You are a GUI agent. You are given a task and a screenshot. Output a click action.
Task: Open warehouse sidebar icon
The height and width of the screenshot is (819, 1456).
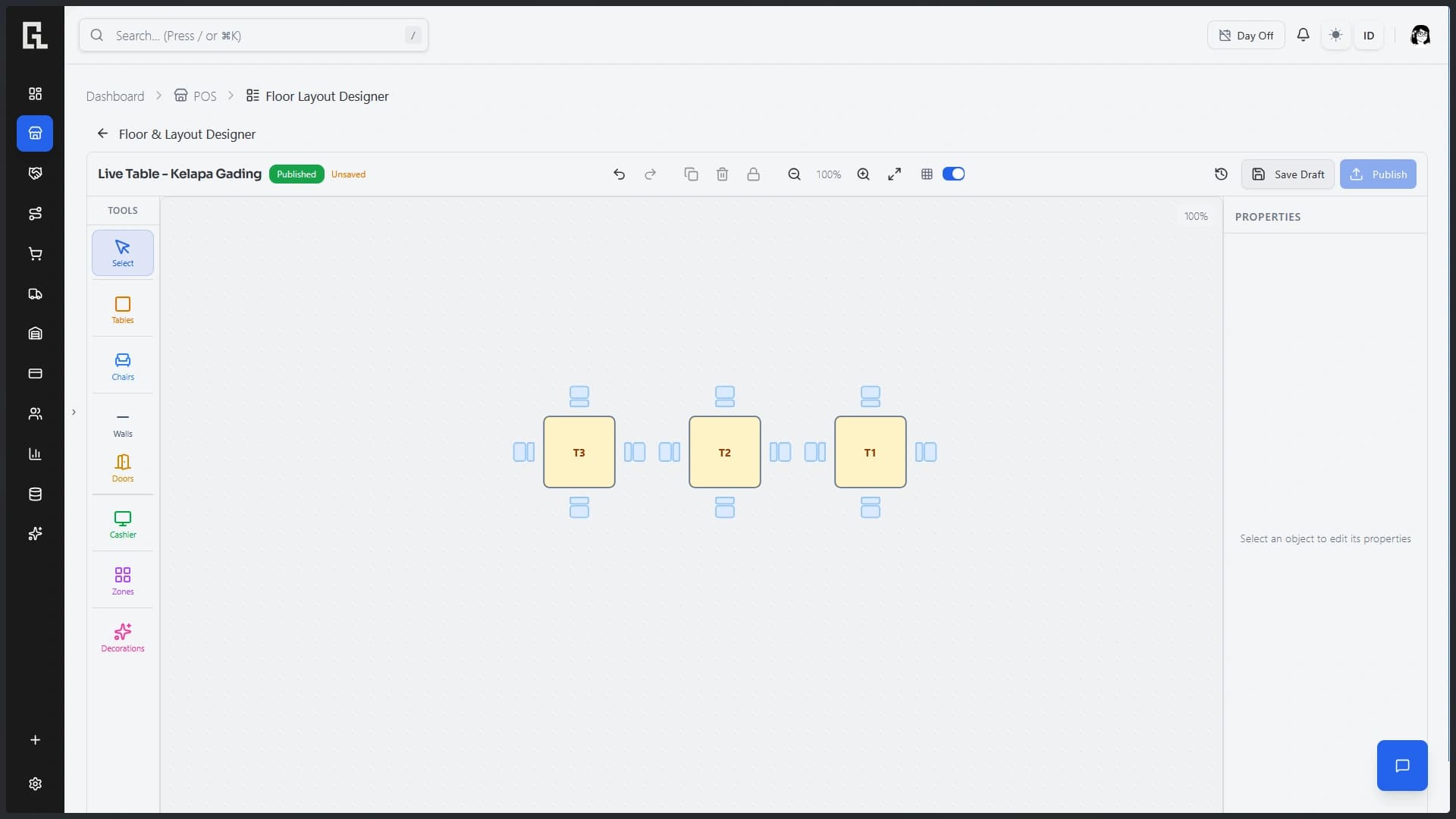pyautogui.click(x=35, y=334)
